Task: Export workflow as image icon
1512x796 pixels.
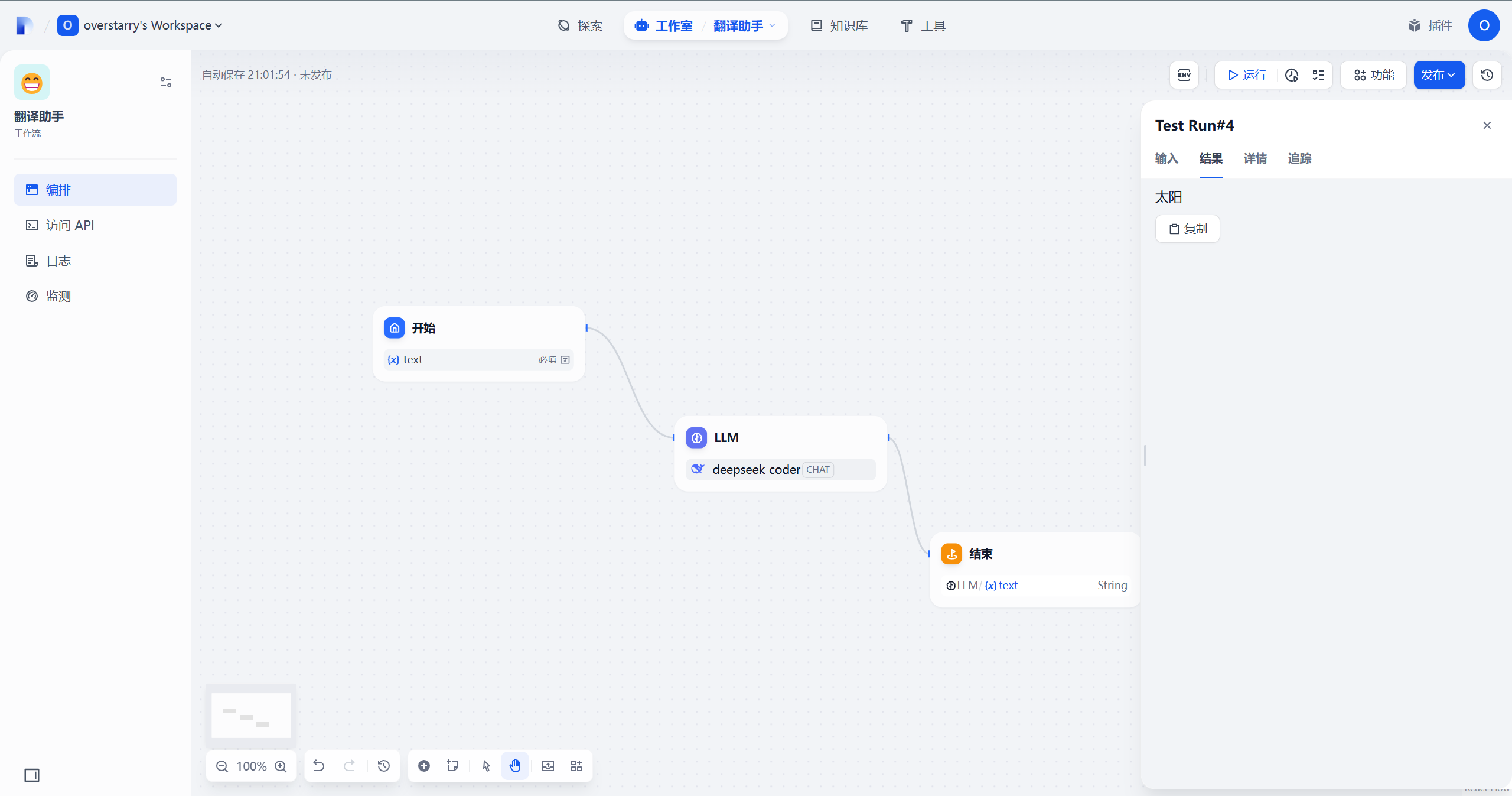Action: pos(548,766)
